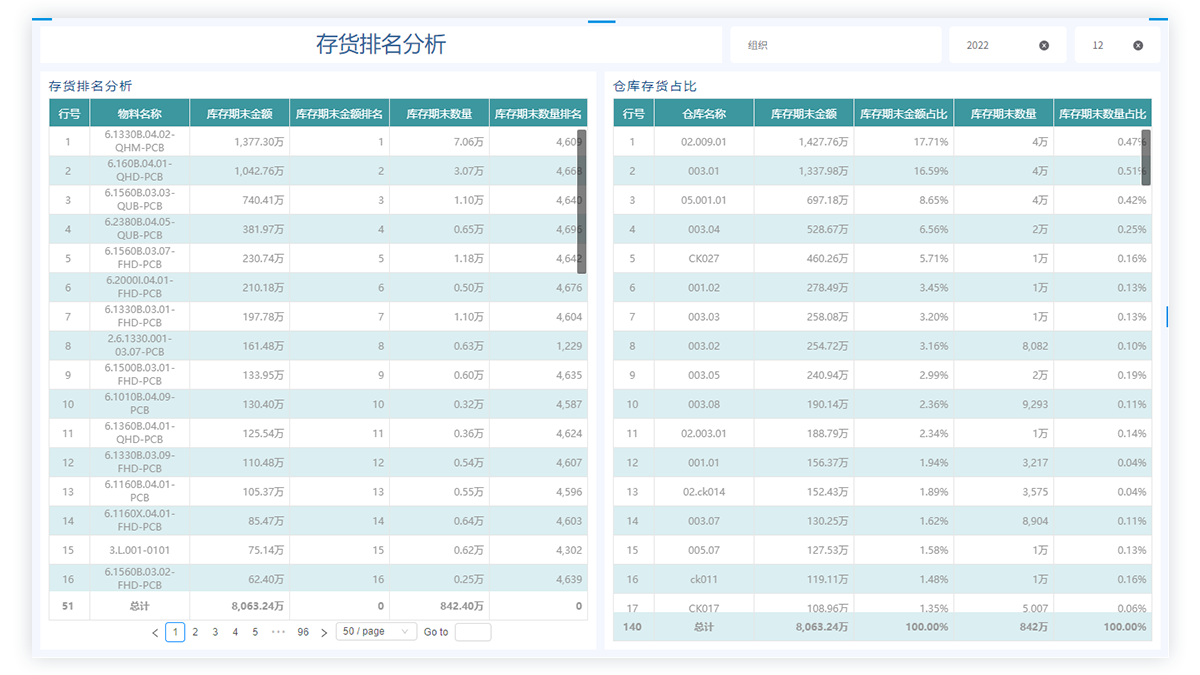The width and height of the screenshot is (1200, 675).
Task: Click the left table's vertical scrollbar
Action: 582,200
